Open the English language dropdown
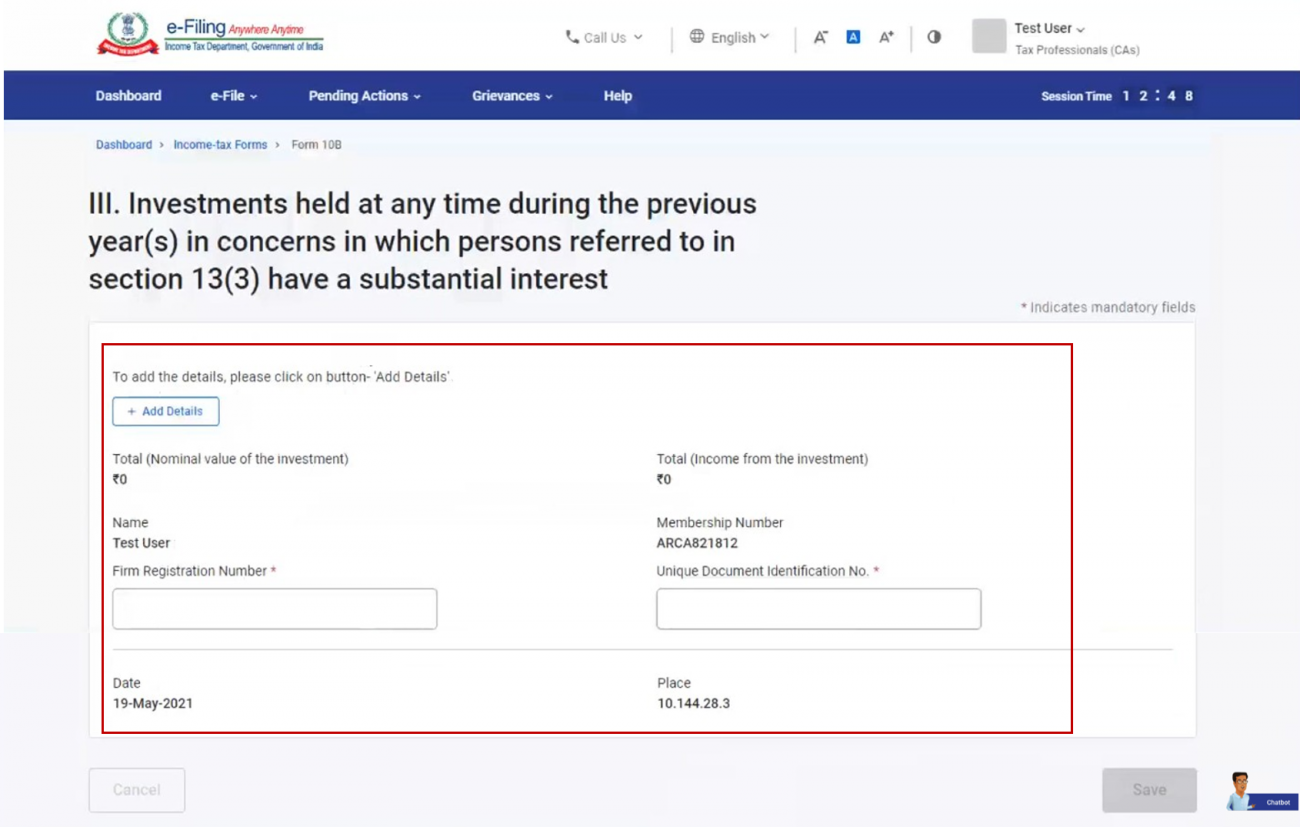 [733, 37]
